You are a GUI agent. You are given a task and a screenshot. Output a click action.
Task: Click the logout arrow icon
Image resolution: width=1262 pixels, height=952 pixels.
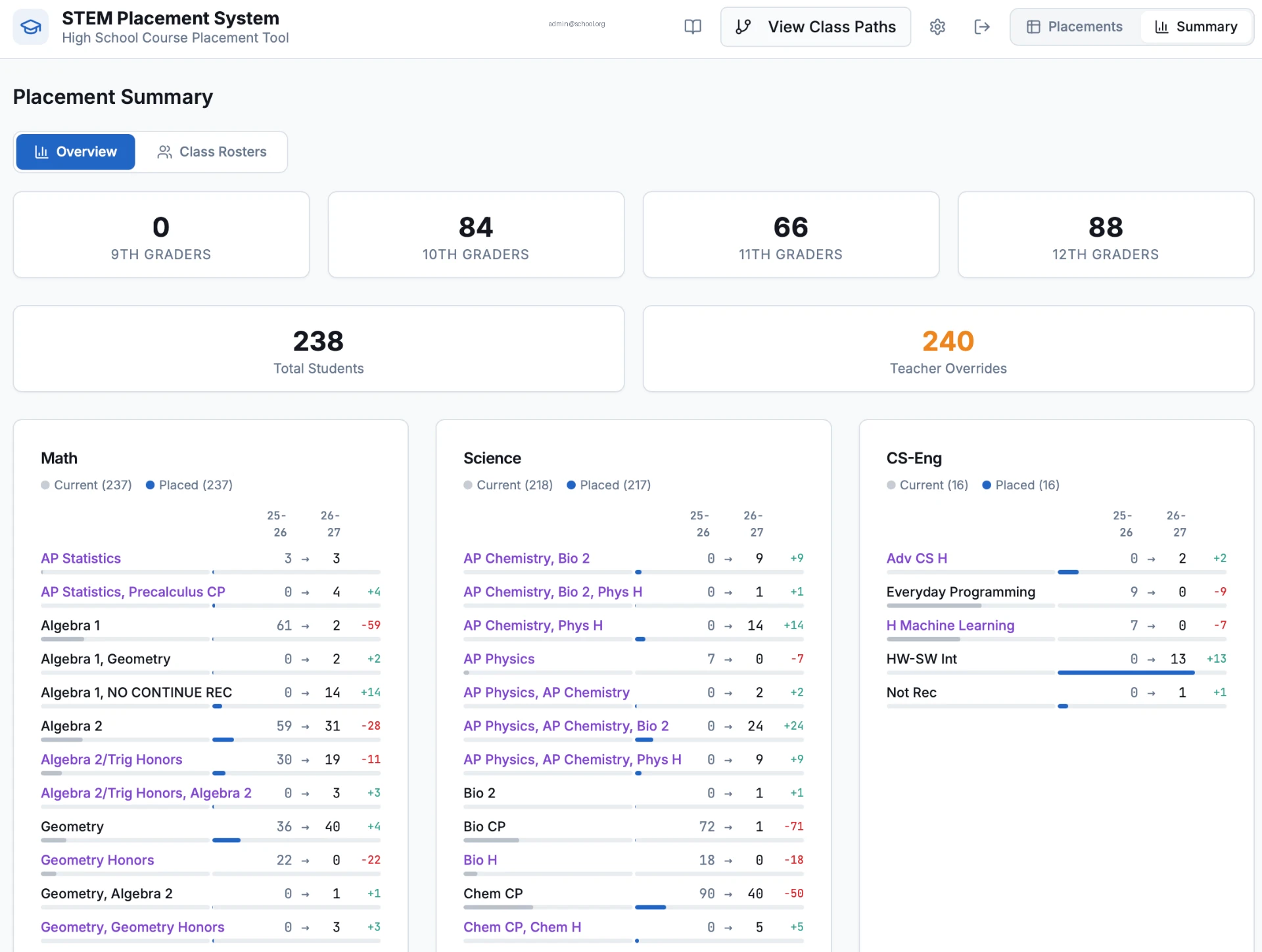point(982,27)
